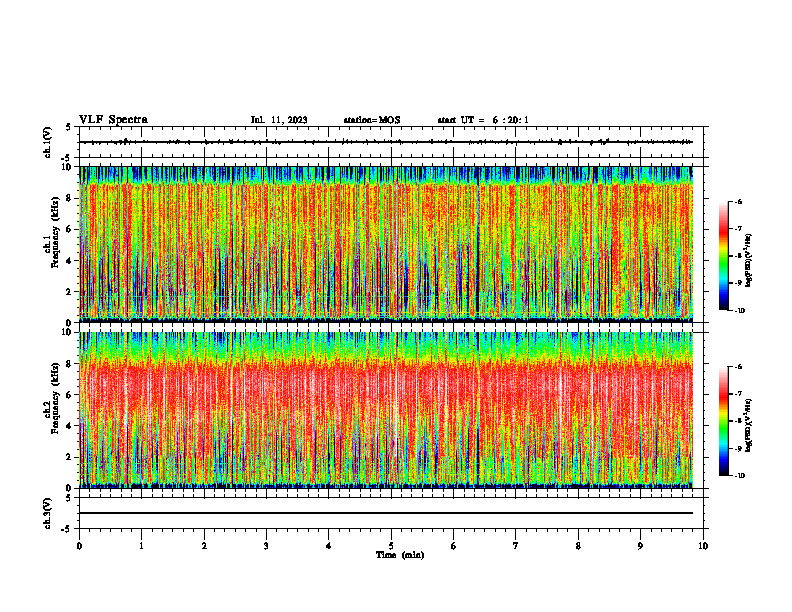Click the "ch.3(V)" waveform axis label

coord(48,513)
